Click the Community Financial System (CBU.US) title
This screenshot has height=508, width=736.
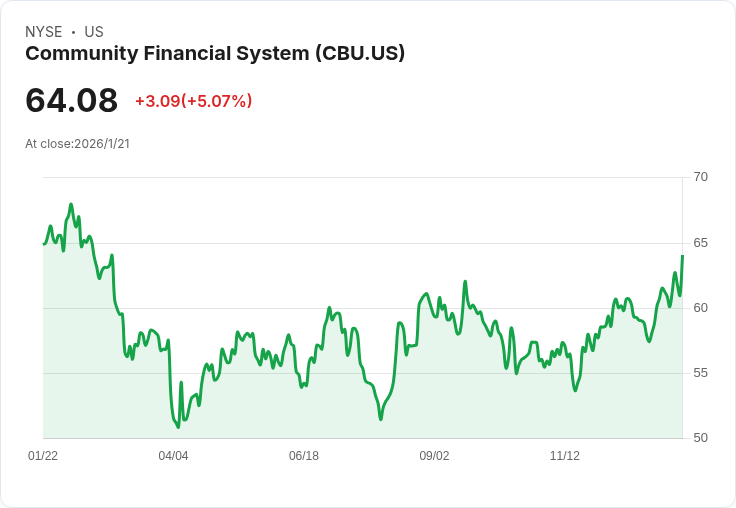pos(215,54)
